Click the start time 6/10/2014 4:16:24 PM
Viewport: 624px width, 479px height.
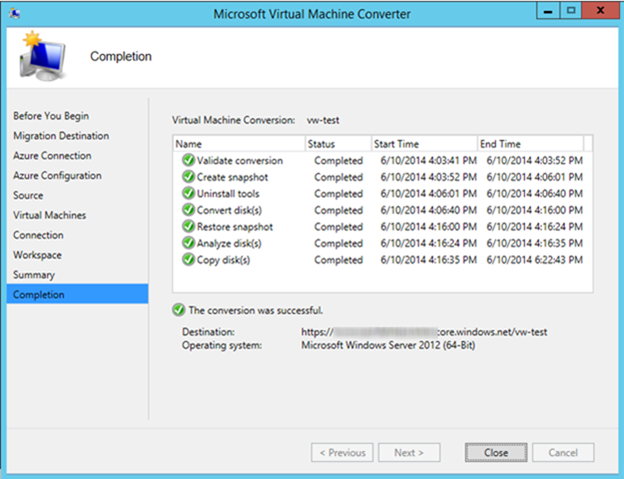pos(428,243)
